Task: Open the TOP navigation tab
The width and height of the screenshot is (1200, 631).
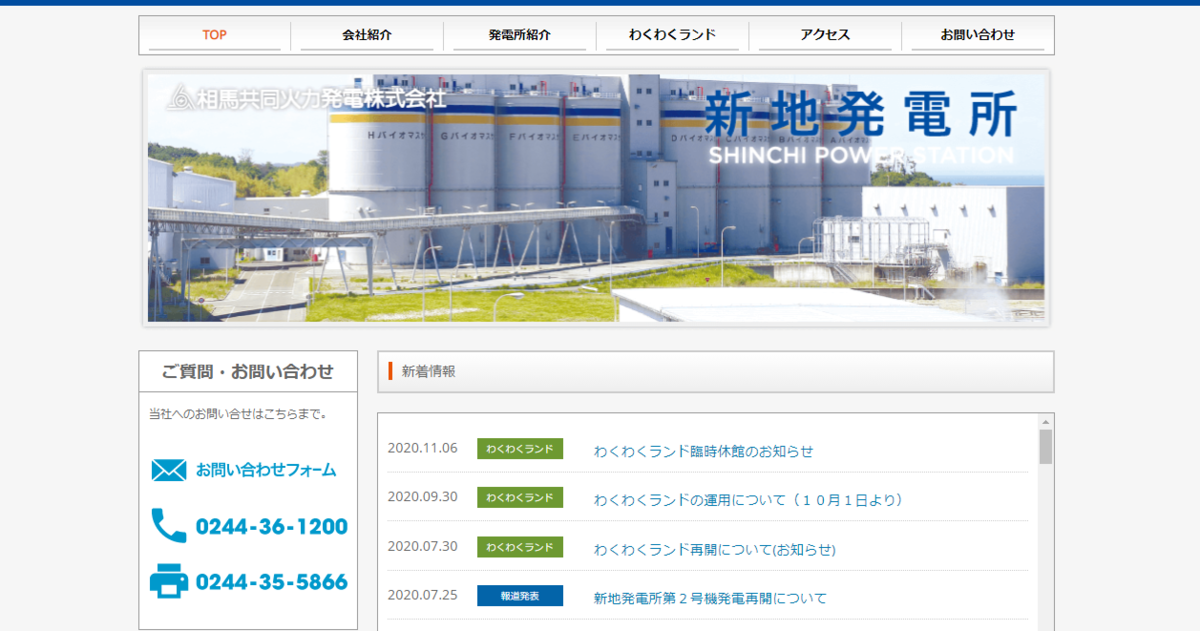Action: coord(215,35)
